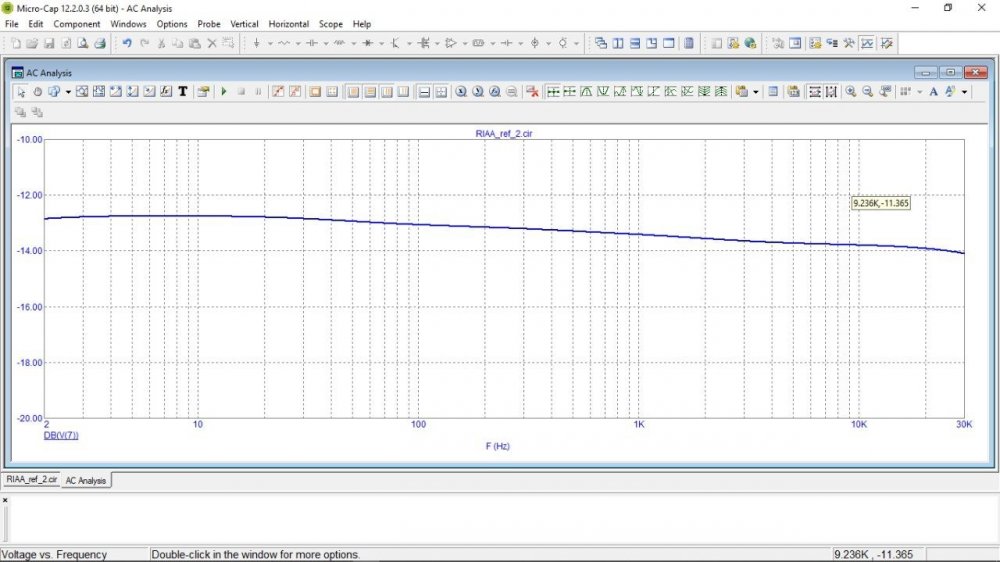This screenshot has height=562, width=1000.
Task: Expand the ground component dropdown arrow
Action: (269, 43)
